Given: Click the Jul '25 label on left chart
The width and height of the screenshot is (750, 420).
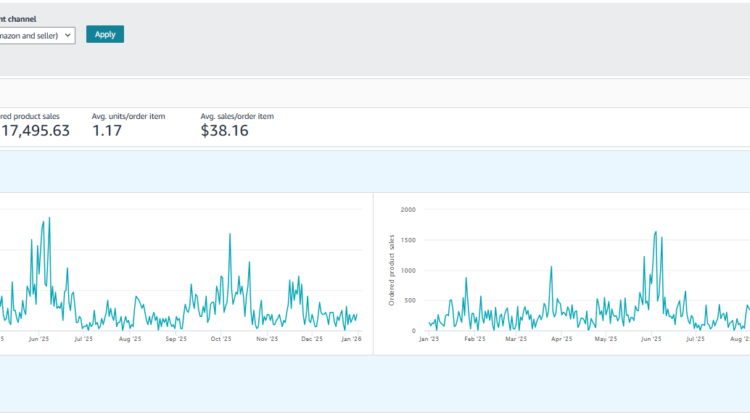Looking at the screenshot, I should coord(83,339).
